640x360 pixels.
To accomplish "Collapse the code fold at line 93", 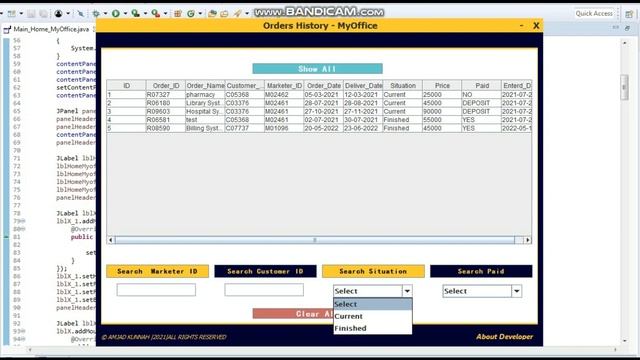I will click(x=24, y=331).
